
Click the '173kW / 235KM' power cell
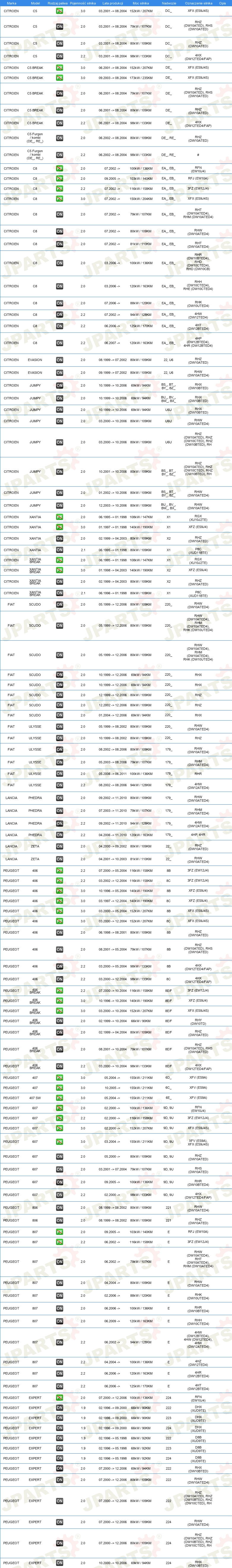click(x=141, y=78)
